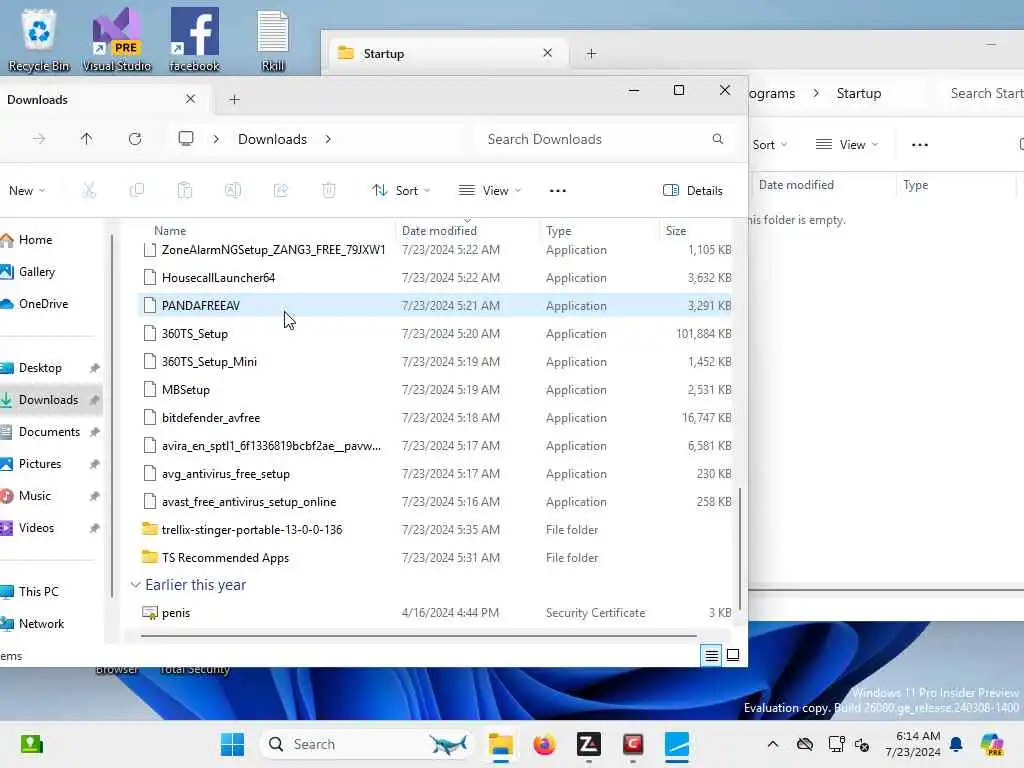Image resolution: width=1024 pixels, height=768 pixels.
Task: Click the Delete trash icon in toolbar
Action: tap(328, 191)
